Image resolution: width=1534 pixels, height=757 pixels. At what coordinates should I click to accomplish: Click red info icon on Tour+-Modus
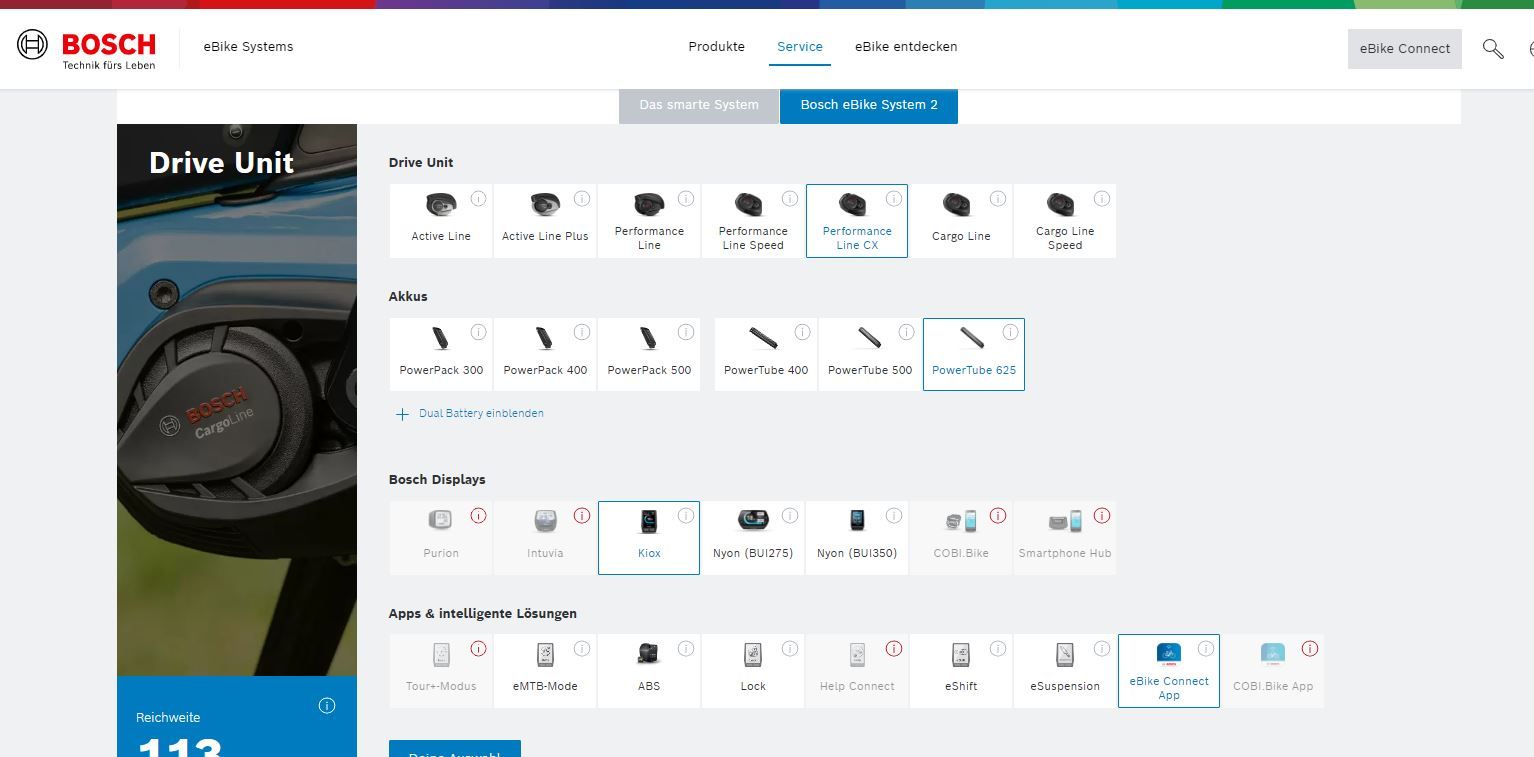tap(478, 648)
